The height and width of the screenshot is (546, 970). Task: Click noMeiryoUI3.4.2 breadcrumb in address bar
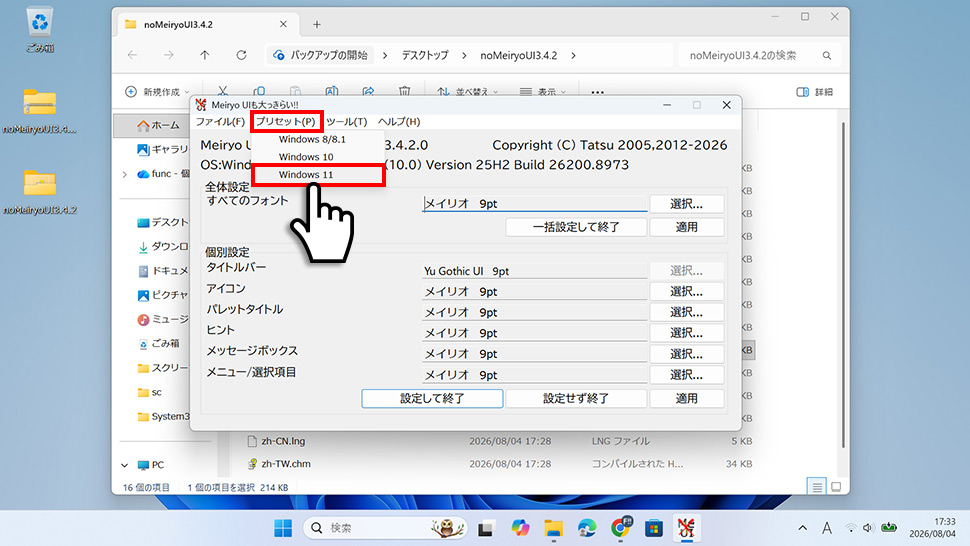[518, 55]
